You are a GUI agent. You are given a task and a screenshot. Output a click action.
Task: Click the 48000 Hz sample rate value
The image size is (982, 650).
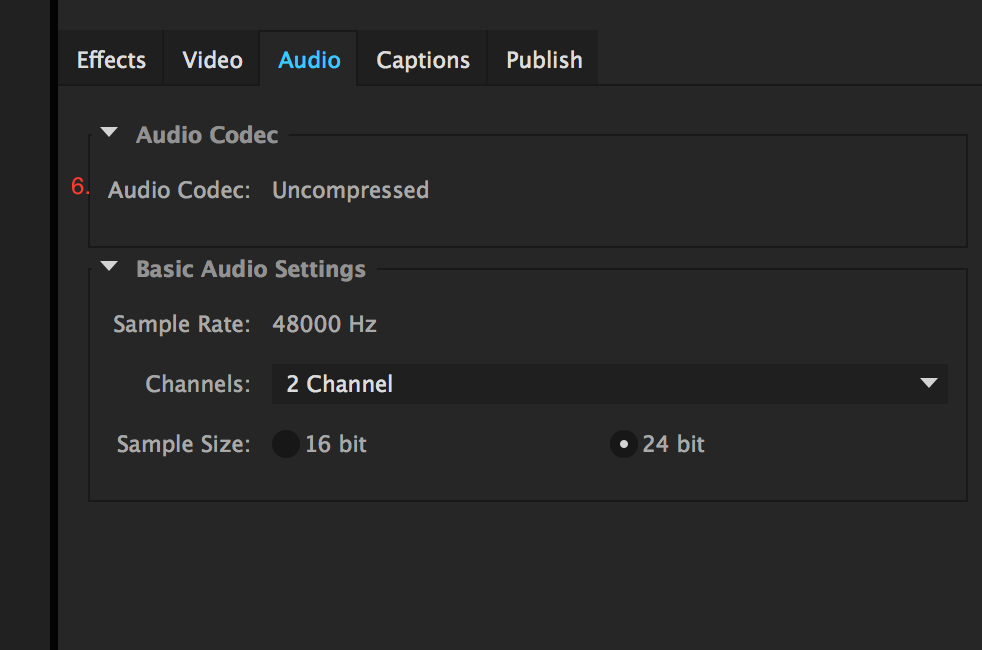[x=324, y=324]
